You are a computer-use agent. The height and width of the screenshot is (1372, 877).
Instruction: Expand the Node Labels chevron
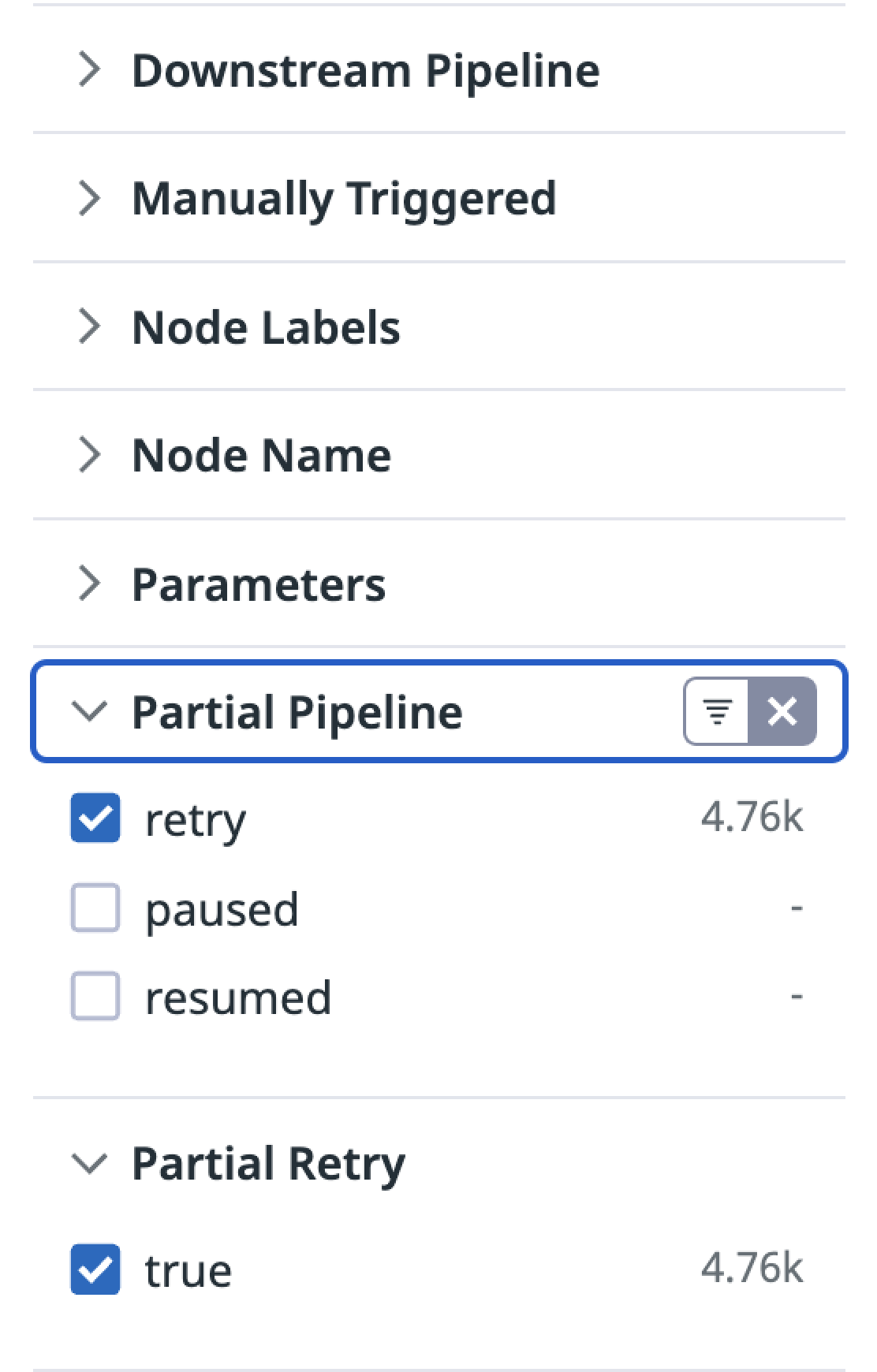point(90,326)
